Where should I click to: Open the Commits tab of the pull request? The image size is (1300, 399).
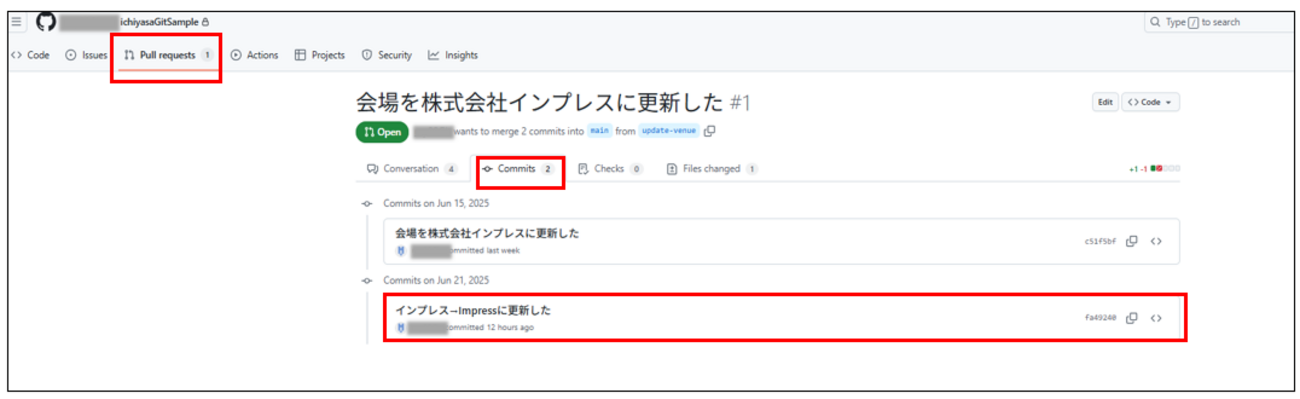coord(518,169)
